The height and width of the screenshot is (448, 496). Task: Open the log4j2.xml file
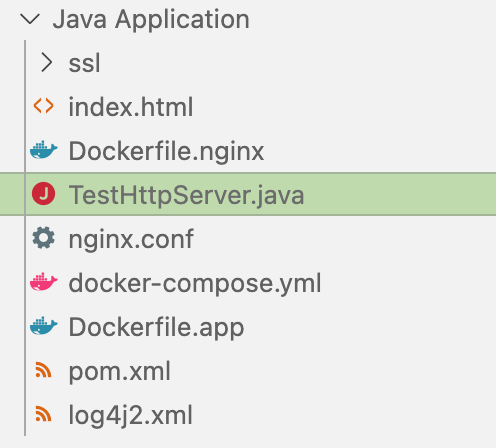pyautogui.click(x=130, y=415)
